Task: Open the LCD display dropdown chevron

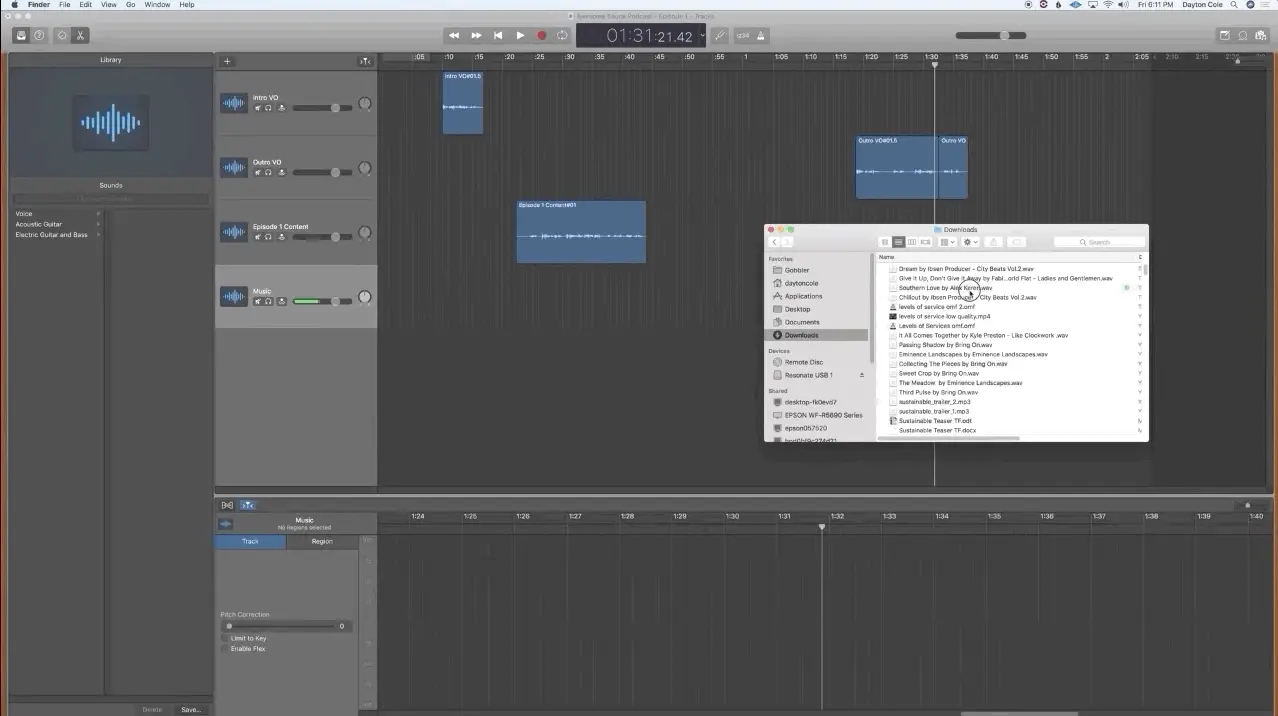Action: [x=702, y=35]
